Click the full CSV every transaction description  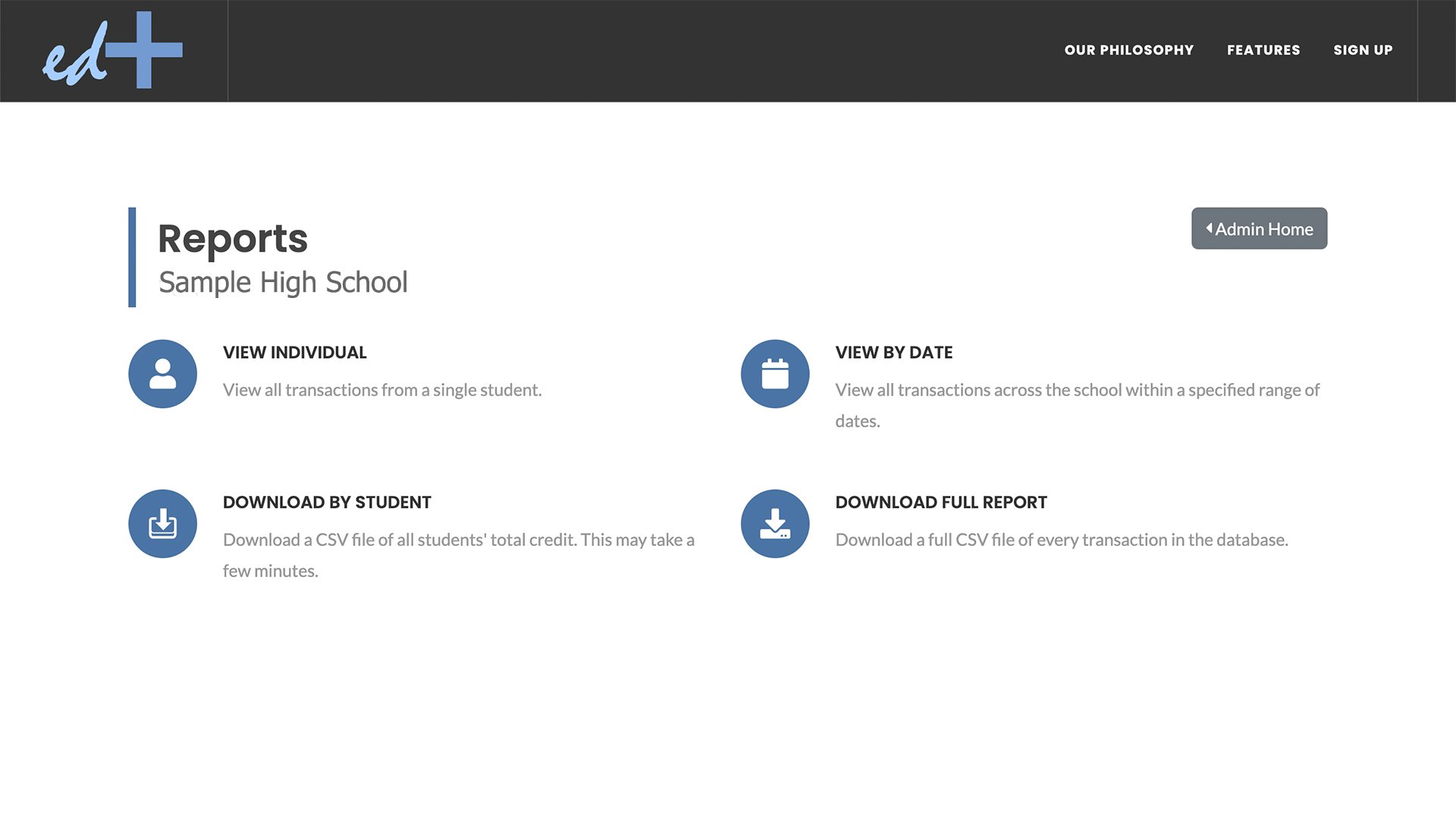pos(1062,540)
